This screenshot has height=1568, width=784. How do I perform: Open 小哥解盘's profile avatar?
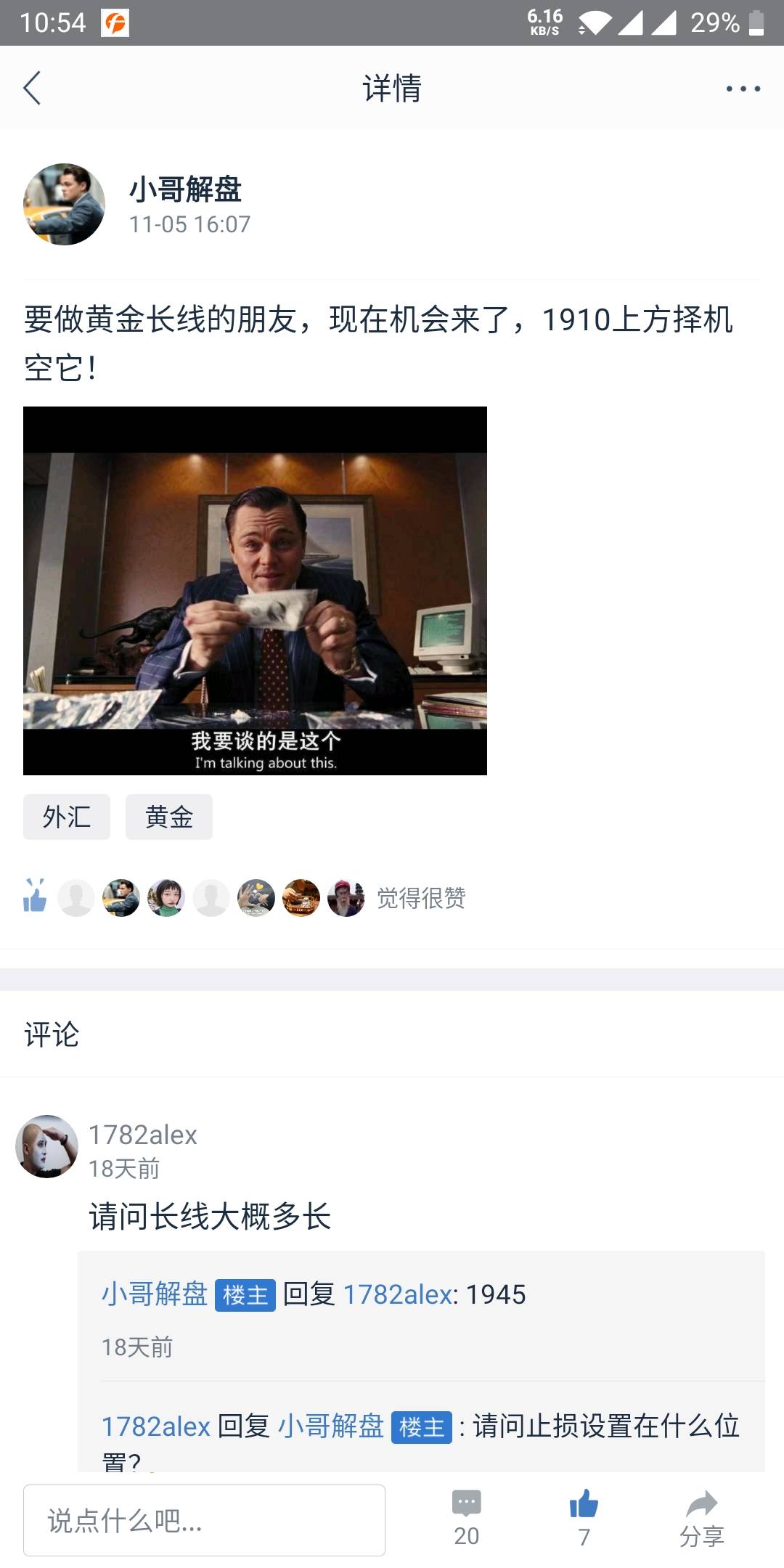65,205
